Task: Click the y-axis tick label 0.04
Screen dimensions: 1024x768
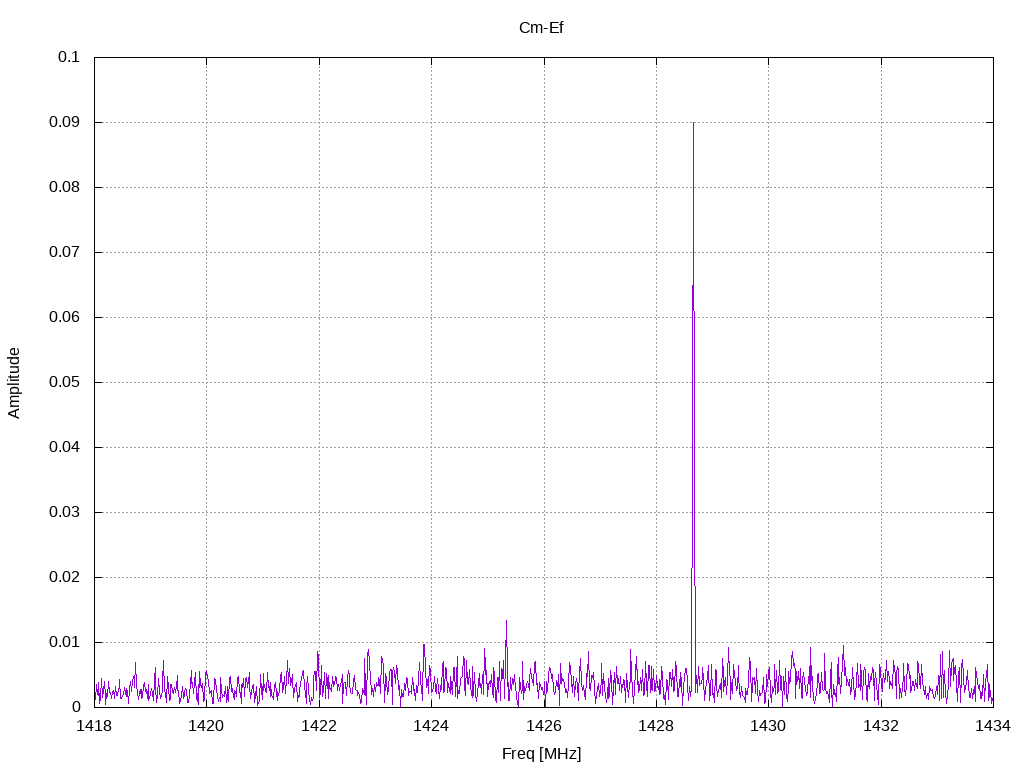Action: pyautogui.click(x=64, y=447)
